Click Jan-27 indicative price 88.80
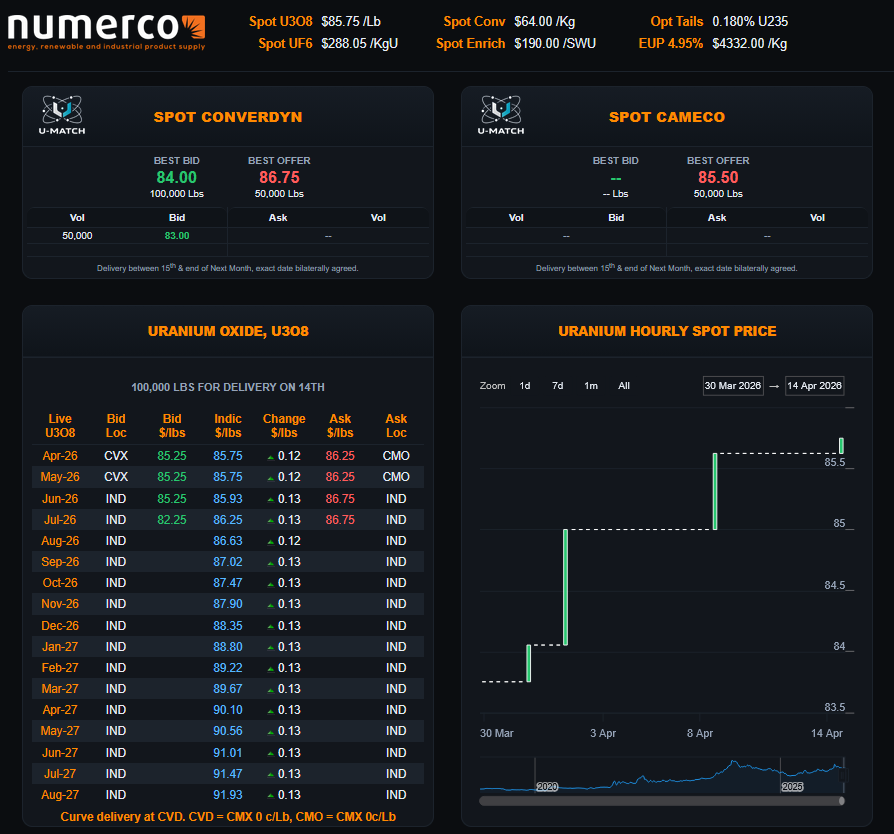Image resolution: width=894 pixels, height=834 pixels. coord(227,647)
